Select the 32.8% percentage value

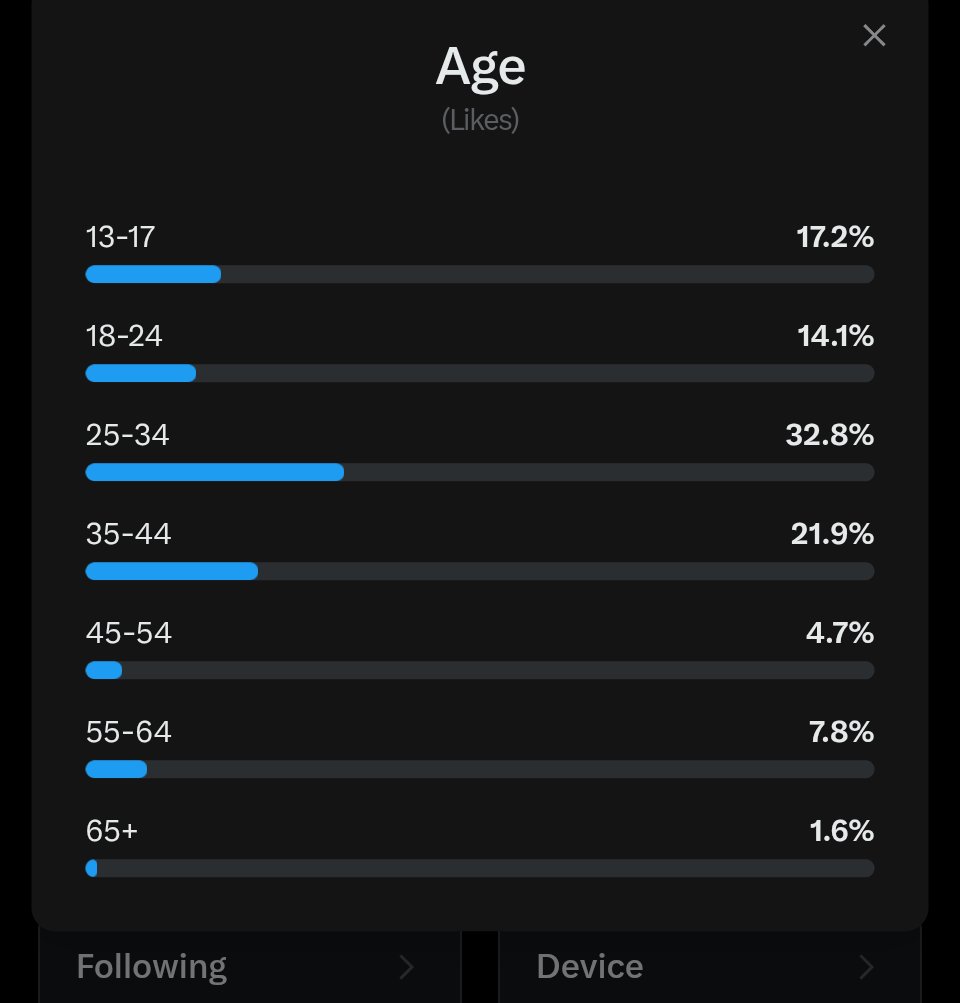pos(830,435)
